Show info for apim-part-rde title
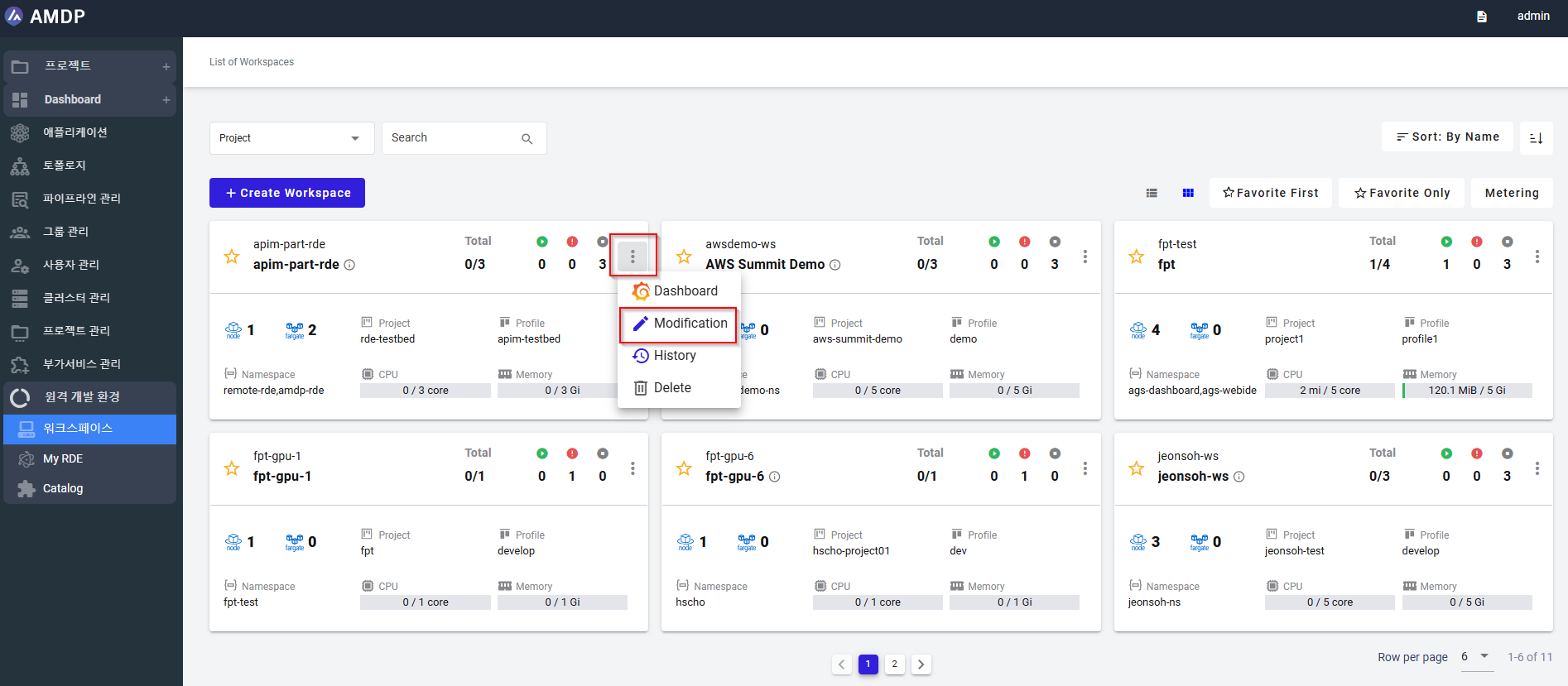 [x=349, y=265]
